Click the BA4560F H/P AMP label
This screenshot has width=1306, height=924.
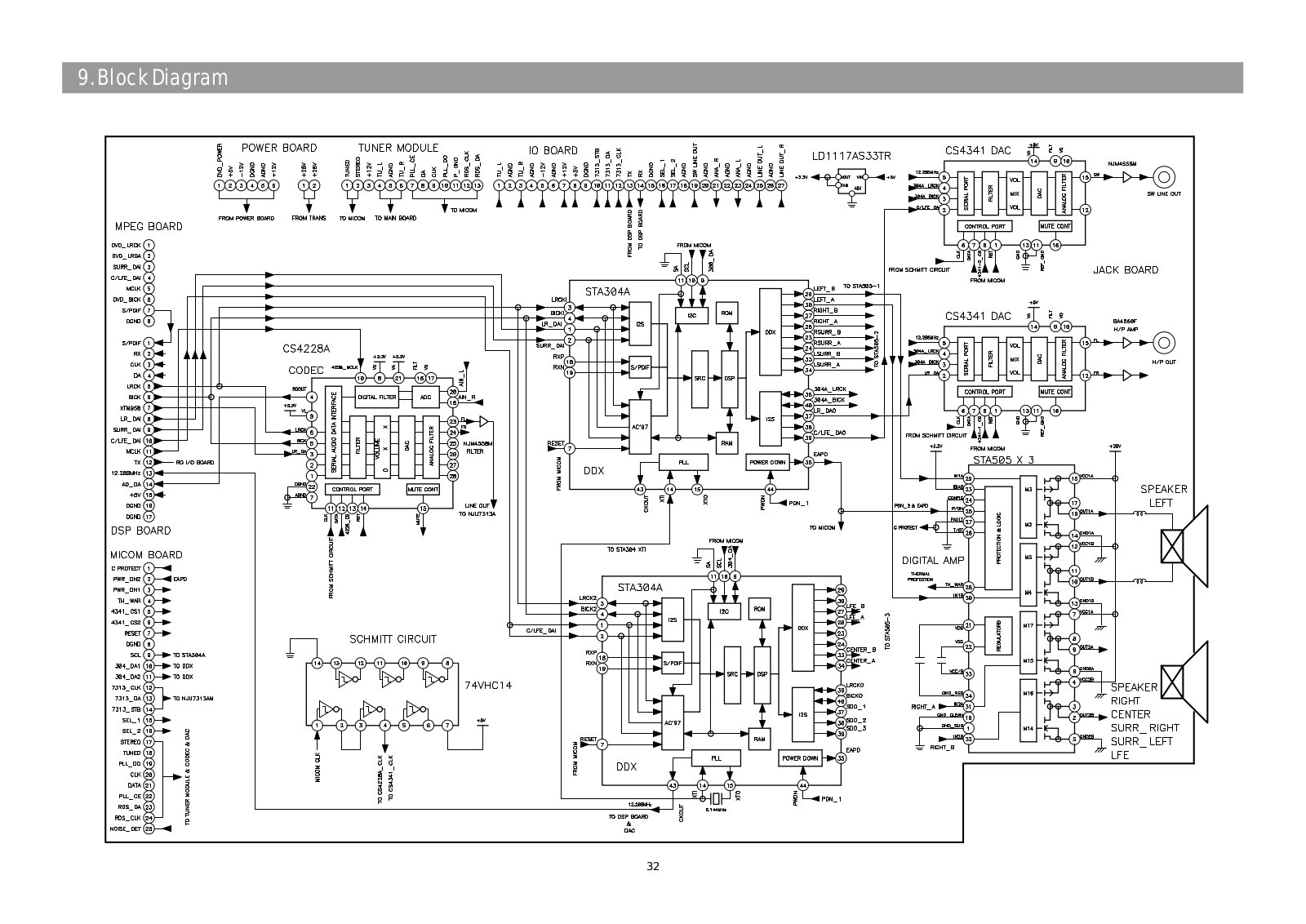1126,324
